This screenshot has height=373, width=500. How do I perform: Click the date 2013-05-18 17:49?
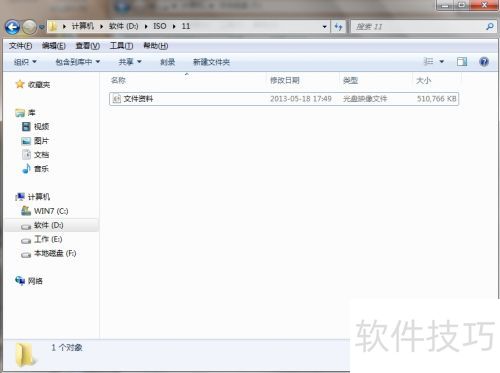[x=301, y=99]
